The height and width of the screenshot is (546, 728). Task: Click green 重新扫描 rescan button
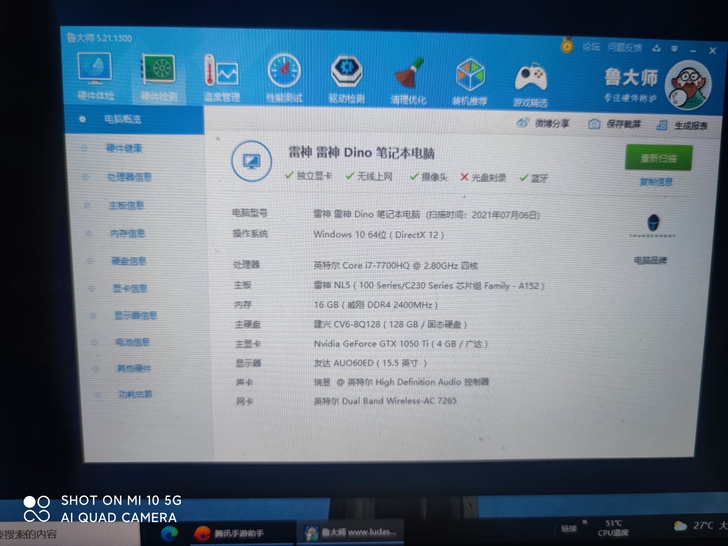coord(658,158)
